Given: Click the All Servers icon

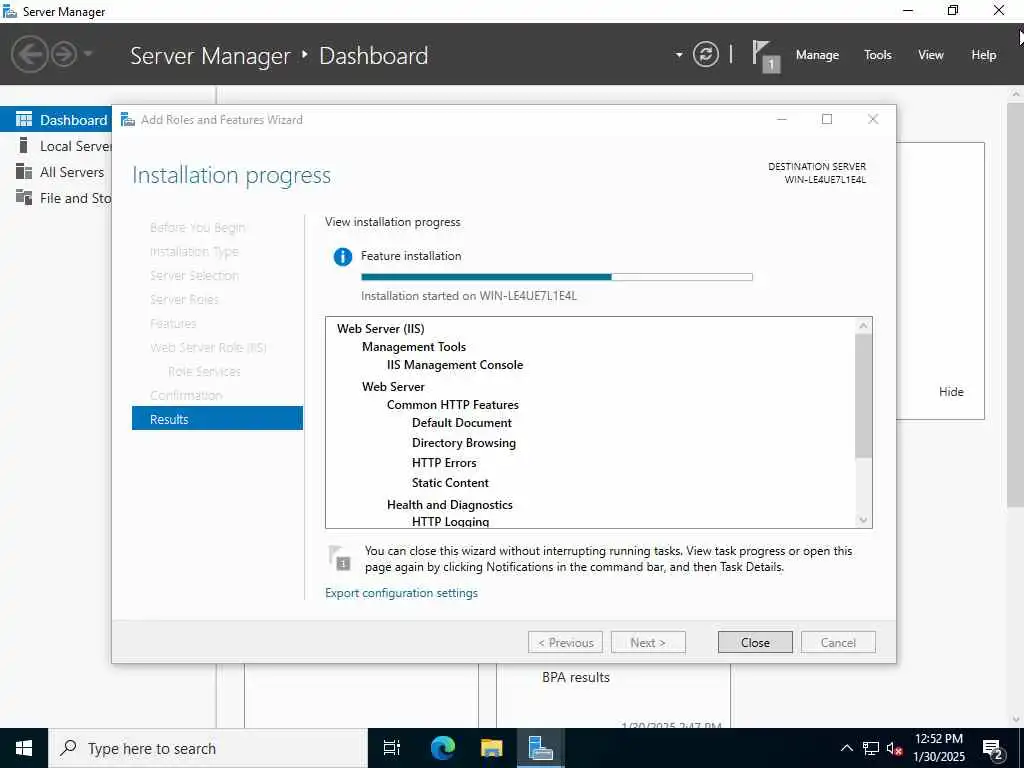Looking at the screenshot, I should pos(24,171).
